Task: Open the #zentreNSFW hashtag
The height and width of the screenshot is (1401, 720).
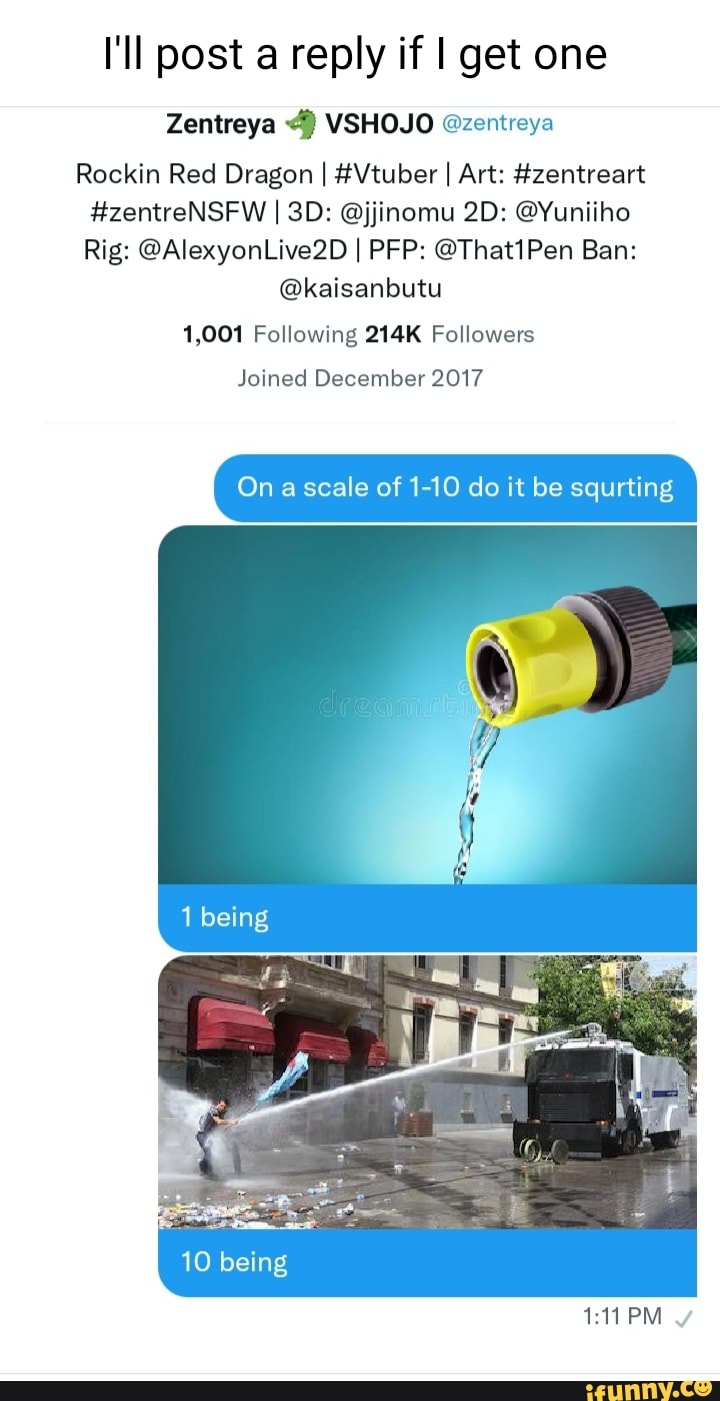Action: click(x=165, y=212)
